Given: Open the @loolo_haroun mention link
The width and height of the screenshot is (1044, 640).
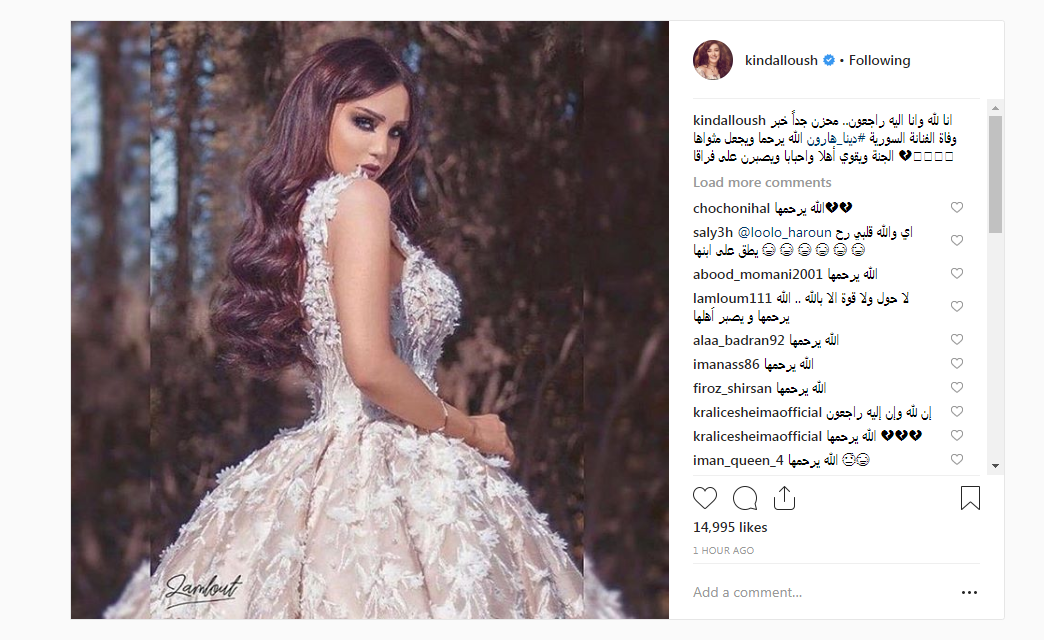Looking at the screenshot, I should [784, 232].
